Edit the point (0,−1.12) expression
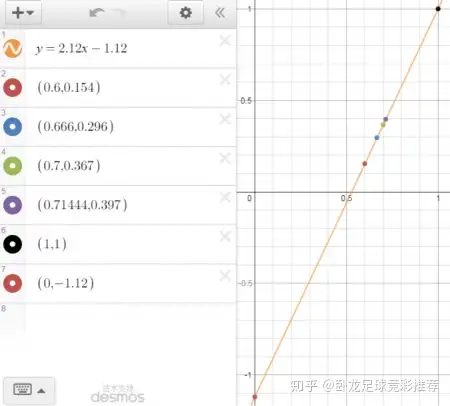Image resolution: width=450 pixels, height=406 pixels. (x=66, y=283)
